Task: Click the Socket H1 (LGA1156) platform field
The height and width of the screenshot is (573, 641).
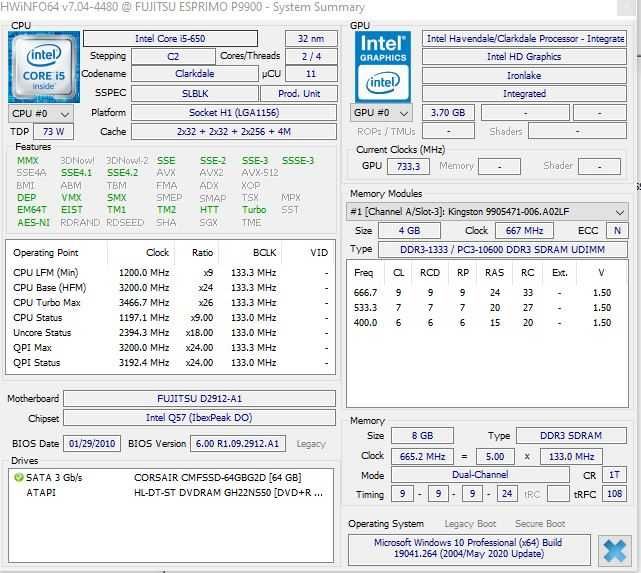Action: (234, 113)
